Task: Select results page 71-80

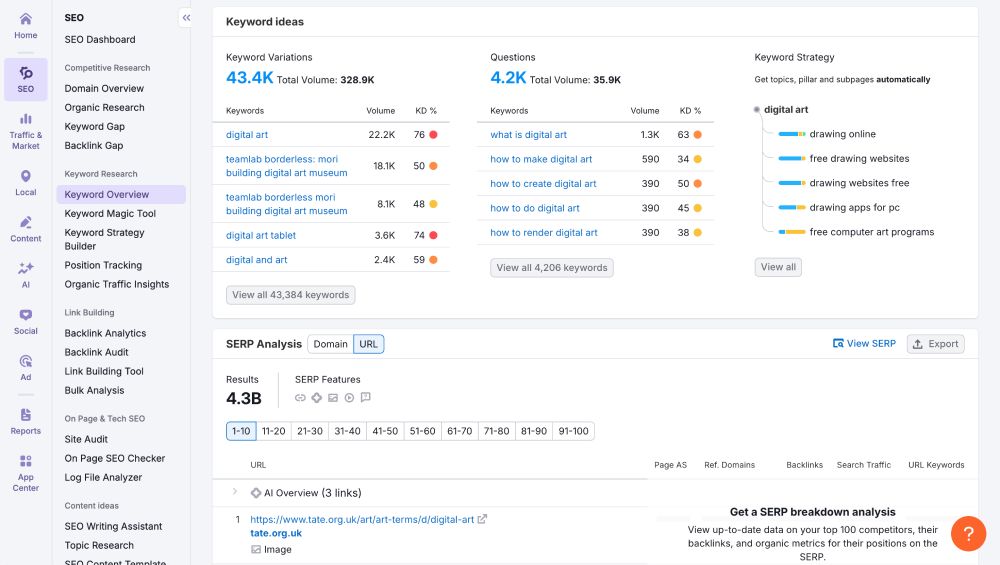Action: point(497,431)
